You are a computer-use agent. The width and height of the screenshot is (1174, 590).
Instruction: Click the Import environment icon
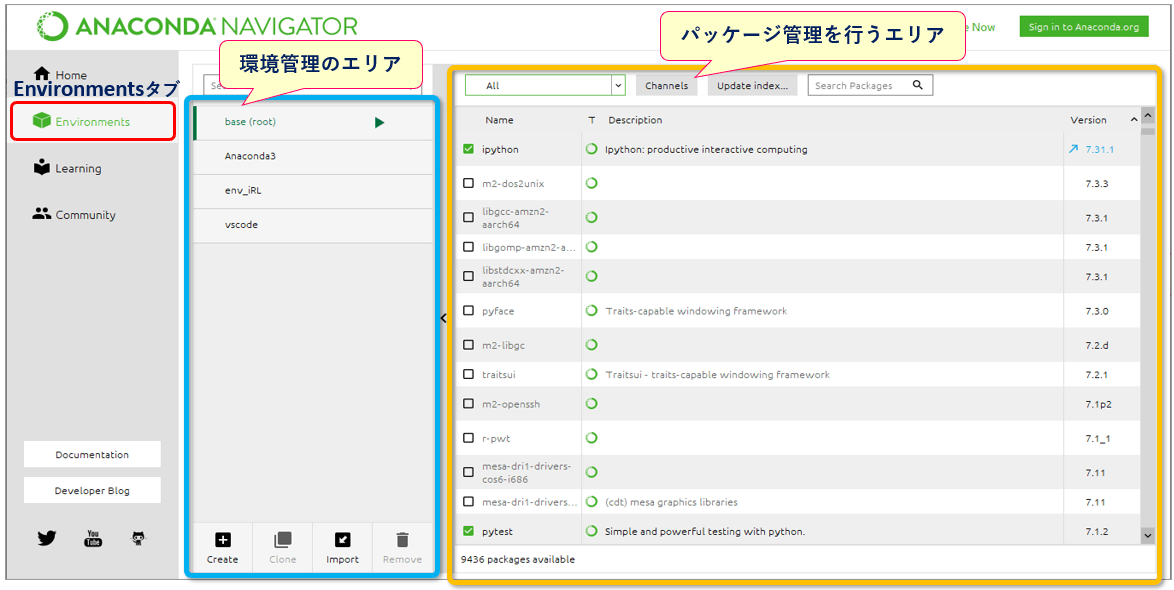click(x=342, y=540)
